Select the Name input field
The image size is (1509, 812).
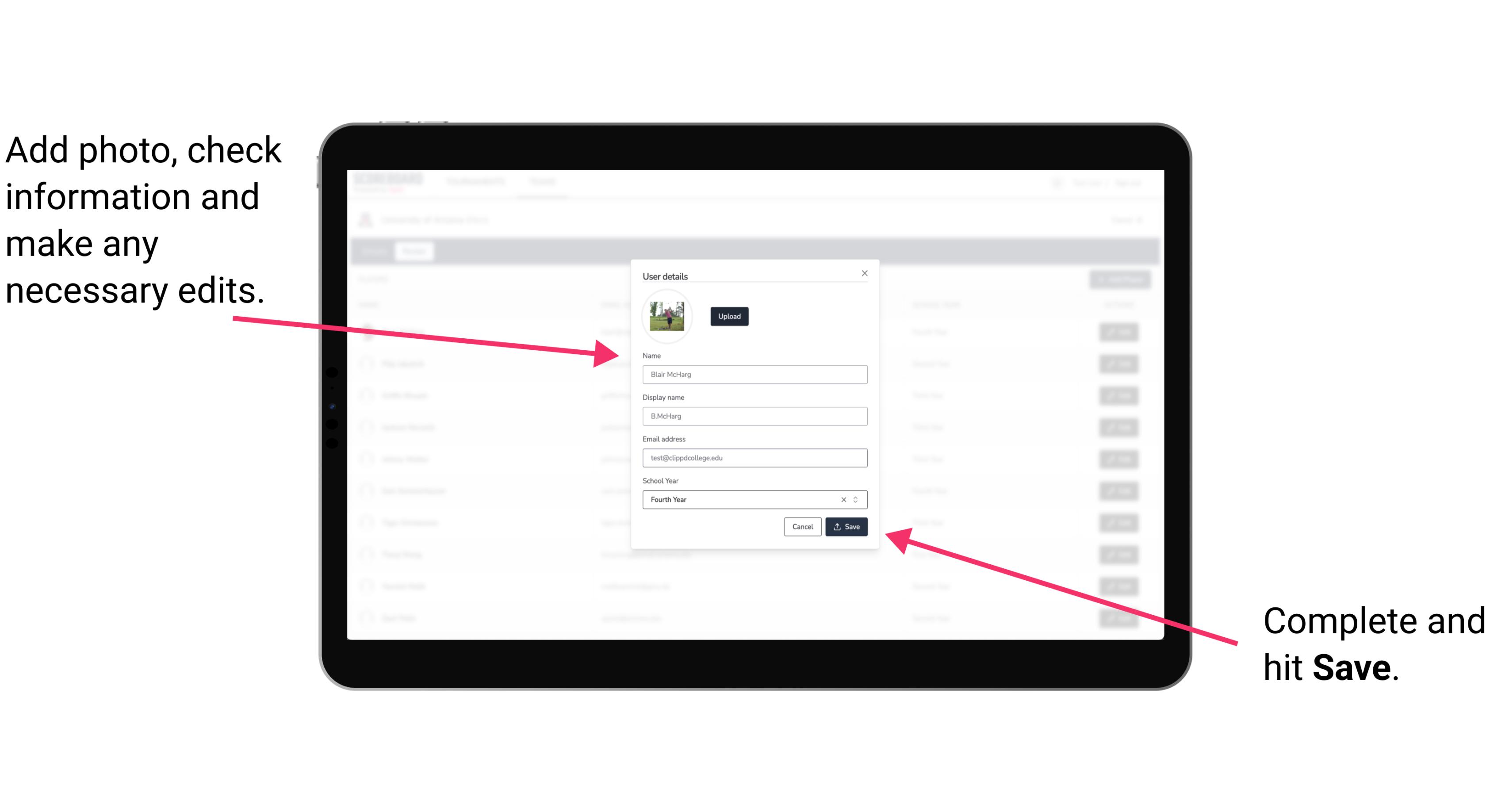coord(755,374)
